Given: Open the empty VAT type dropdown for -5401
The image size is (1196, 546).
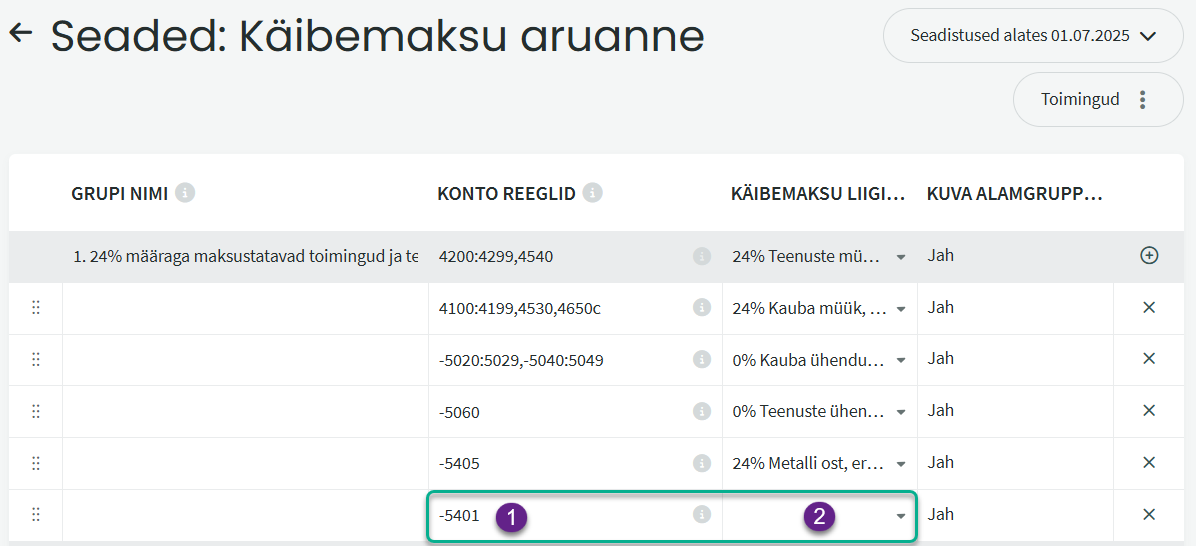Looking at the screenshot, I should click(900, 516).
